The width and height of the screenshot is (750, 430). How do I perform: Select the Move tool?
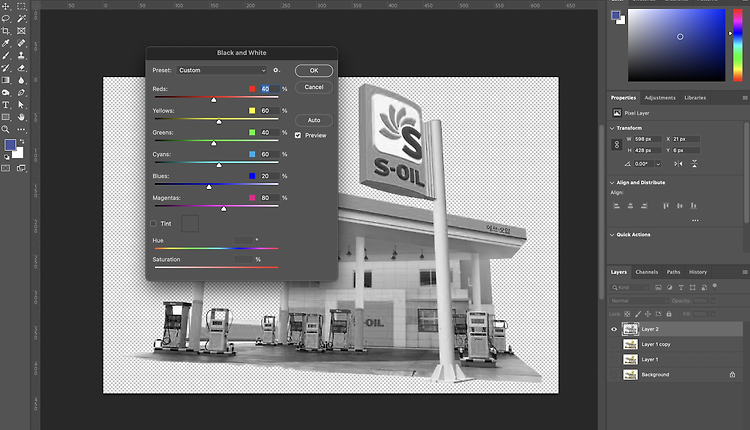pyautogui.click(x=6, y=6)
